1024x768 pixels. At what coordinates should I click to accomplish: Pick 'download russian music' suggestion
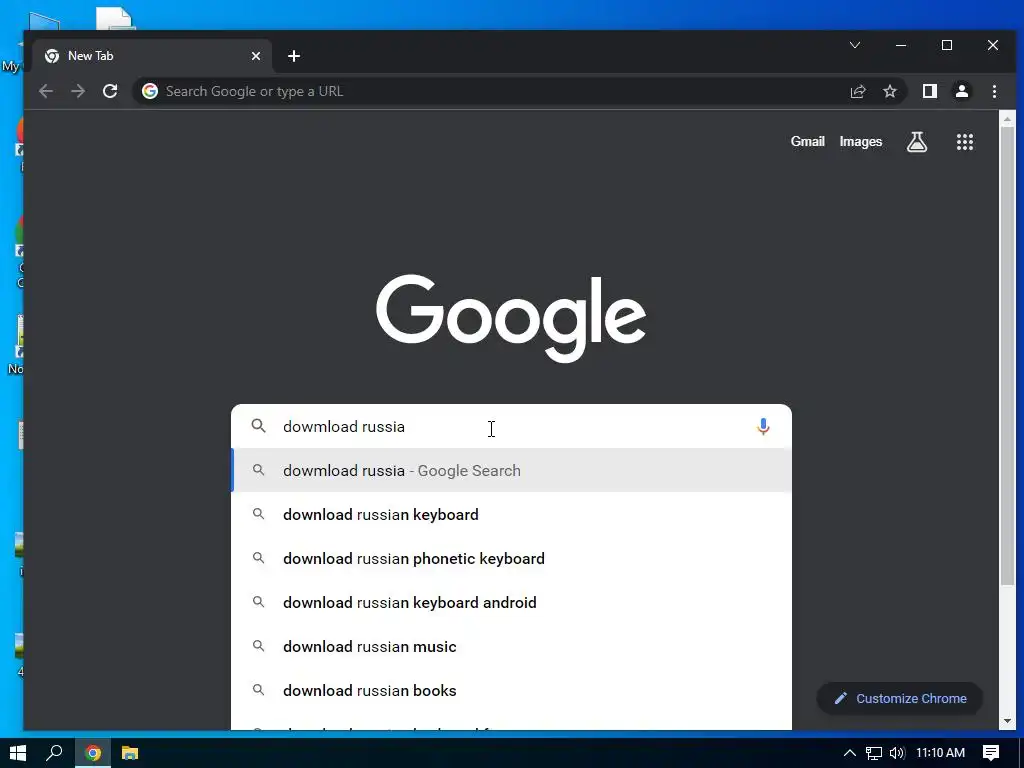(511, 647)
